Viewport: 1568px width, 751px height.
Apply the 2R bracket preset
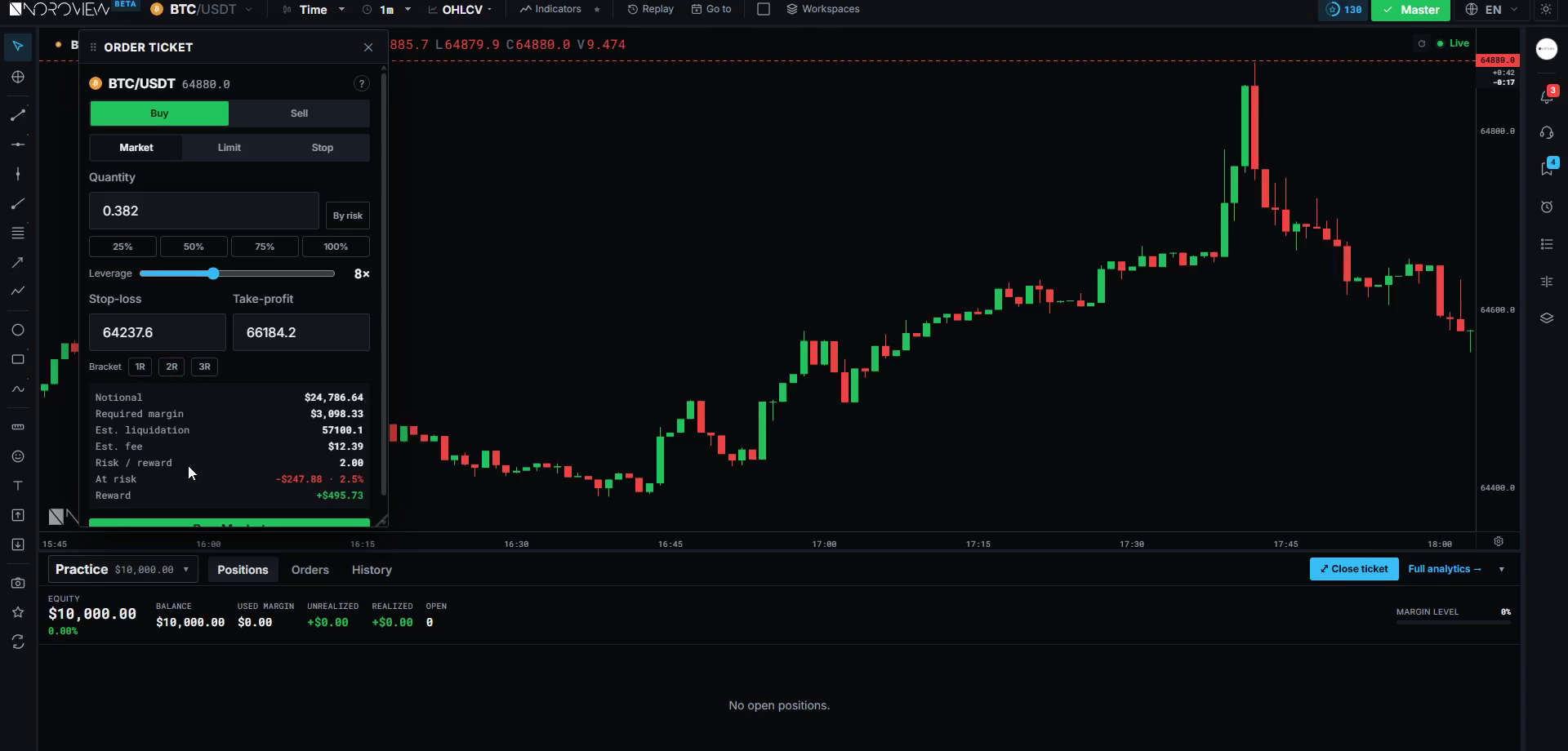tap(171, 367)
